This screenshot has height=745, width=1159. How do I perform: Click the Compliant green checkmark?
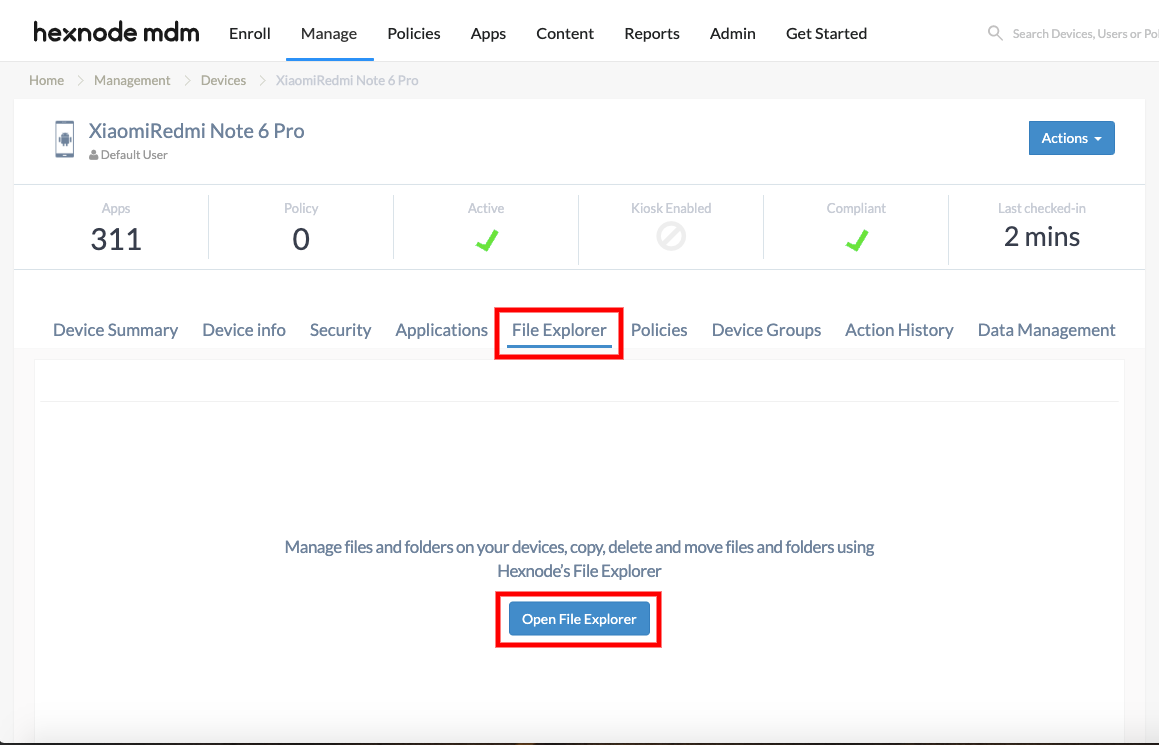pos(857,240)
